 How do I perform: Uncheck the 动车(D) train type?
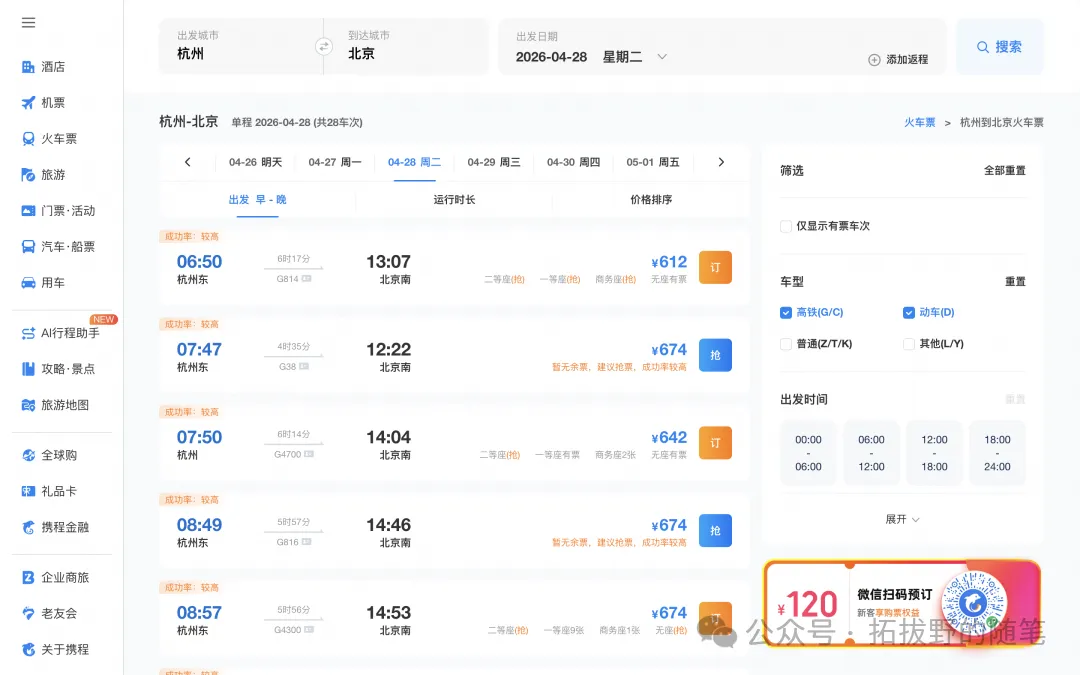pos(908,313)
